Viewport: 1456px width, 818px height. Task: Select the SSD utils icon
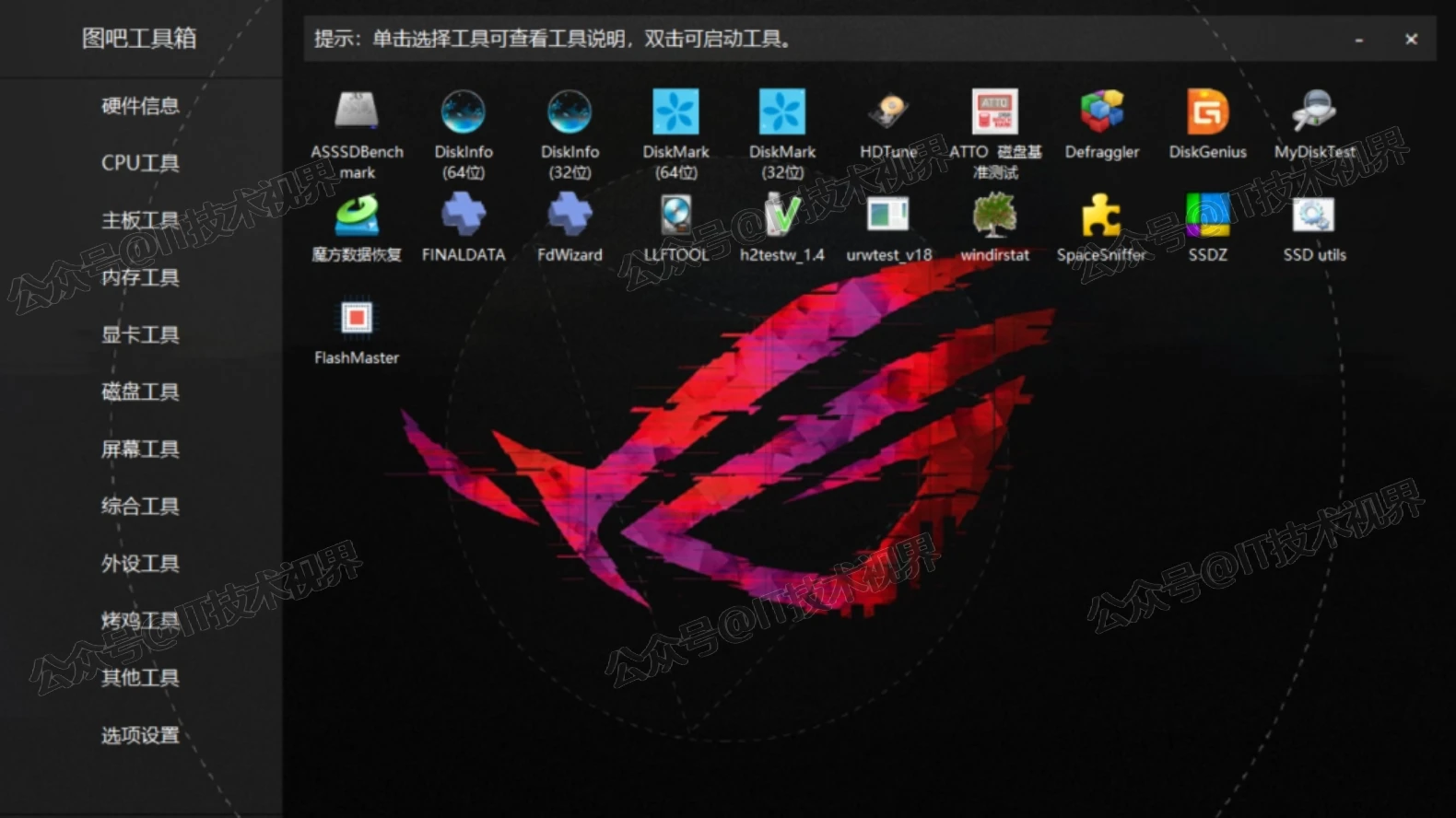coord(1314,215)
